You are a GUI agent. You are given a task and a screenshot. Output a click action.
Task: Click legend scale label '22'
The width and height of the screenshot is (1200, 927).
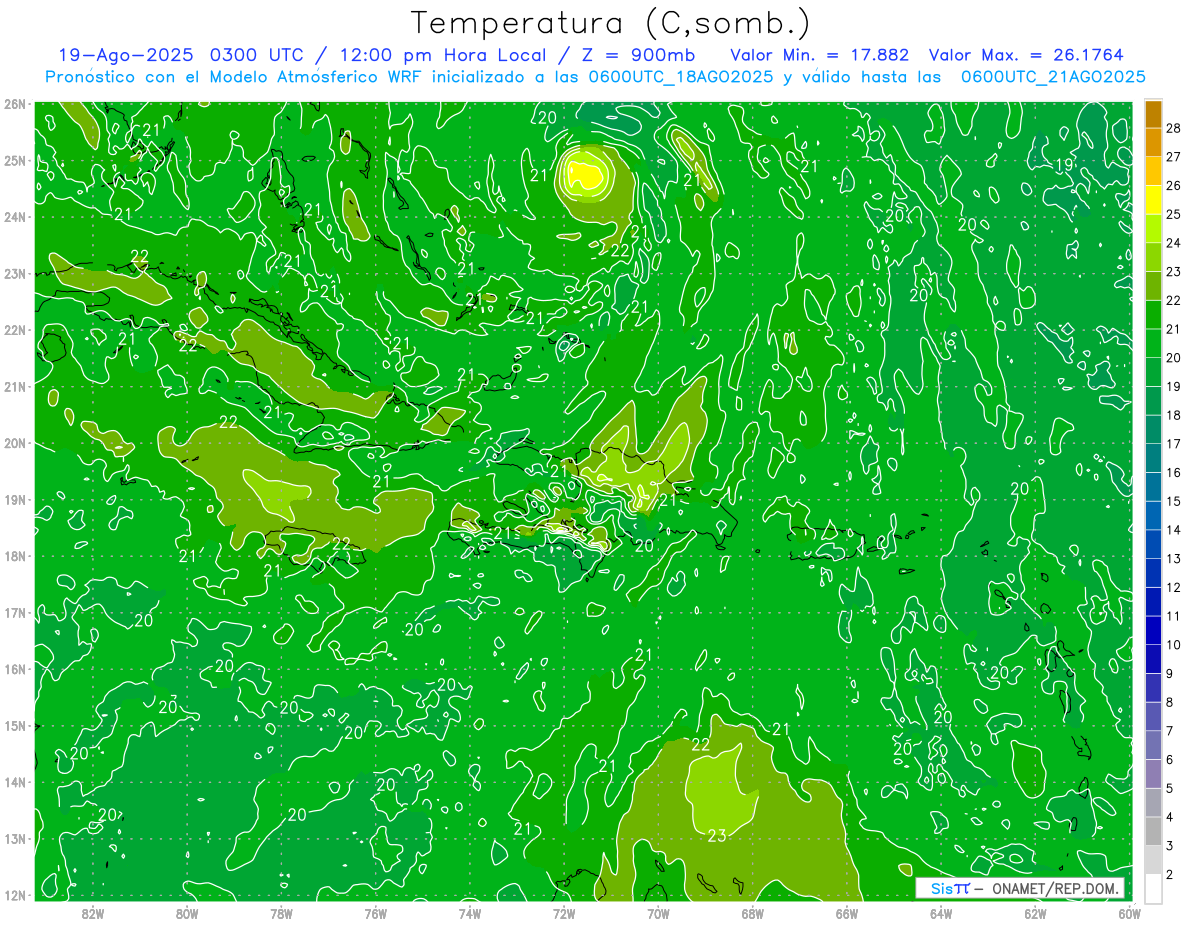(1173, 300)
